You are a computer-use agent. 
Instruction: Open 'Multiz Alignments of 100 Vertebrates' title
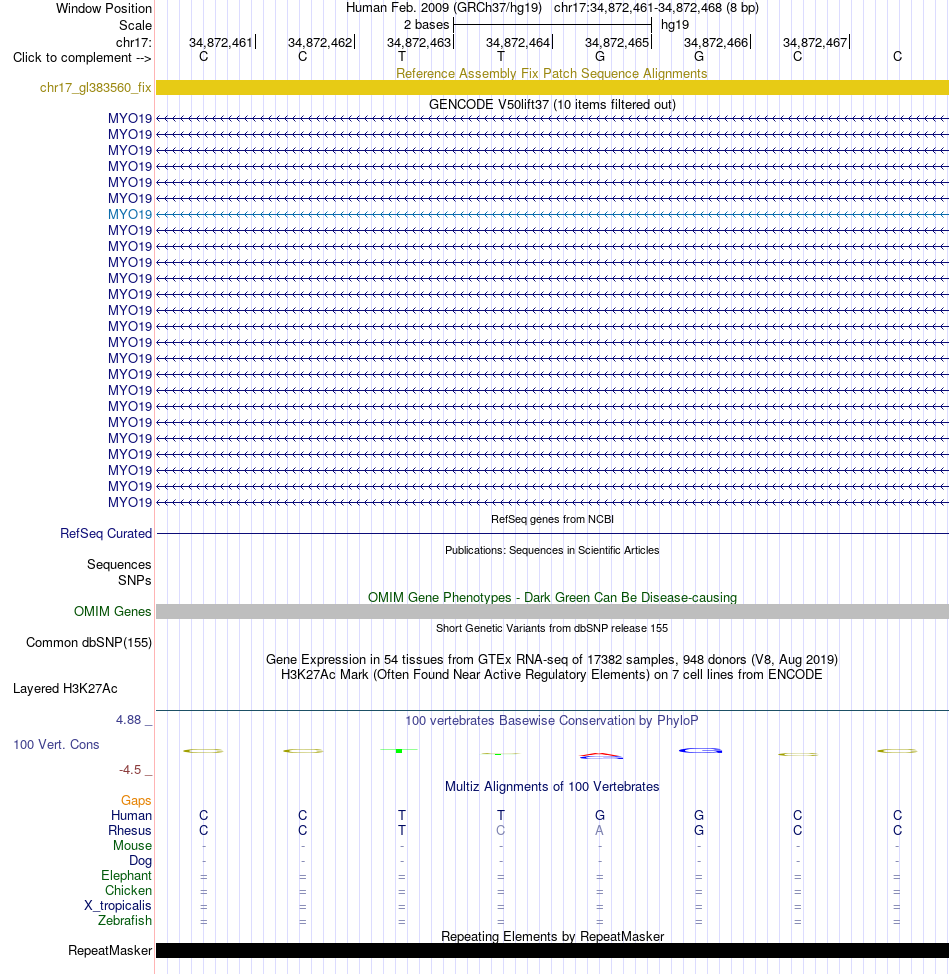click(x=552, y=786)
